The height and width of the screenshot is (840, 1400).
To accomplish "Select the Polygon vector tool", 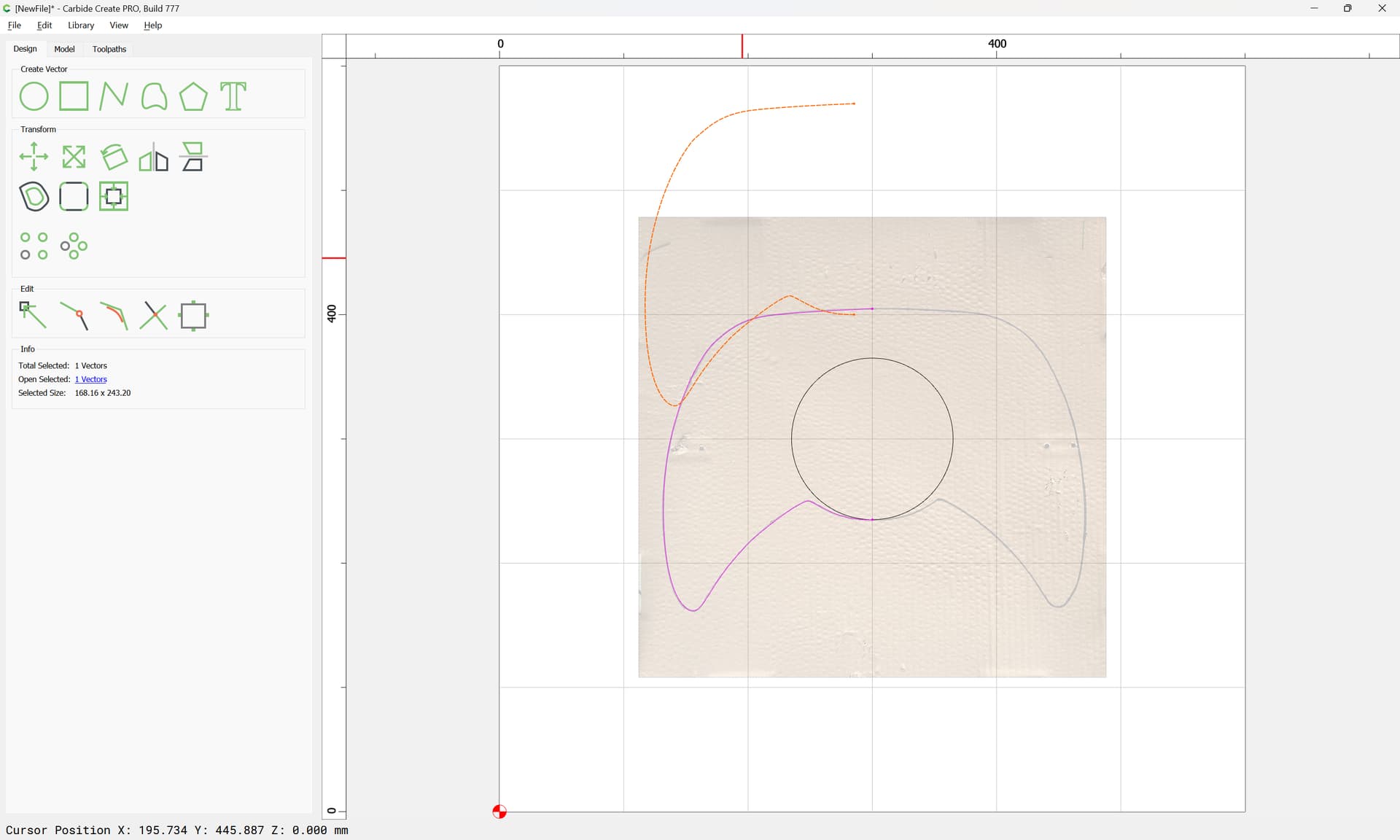I will tap(193, 96).
